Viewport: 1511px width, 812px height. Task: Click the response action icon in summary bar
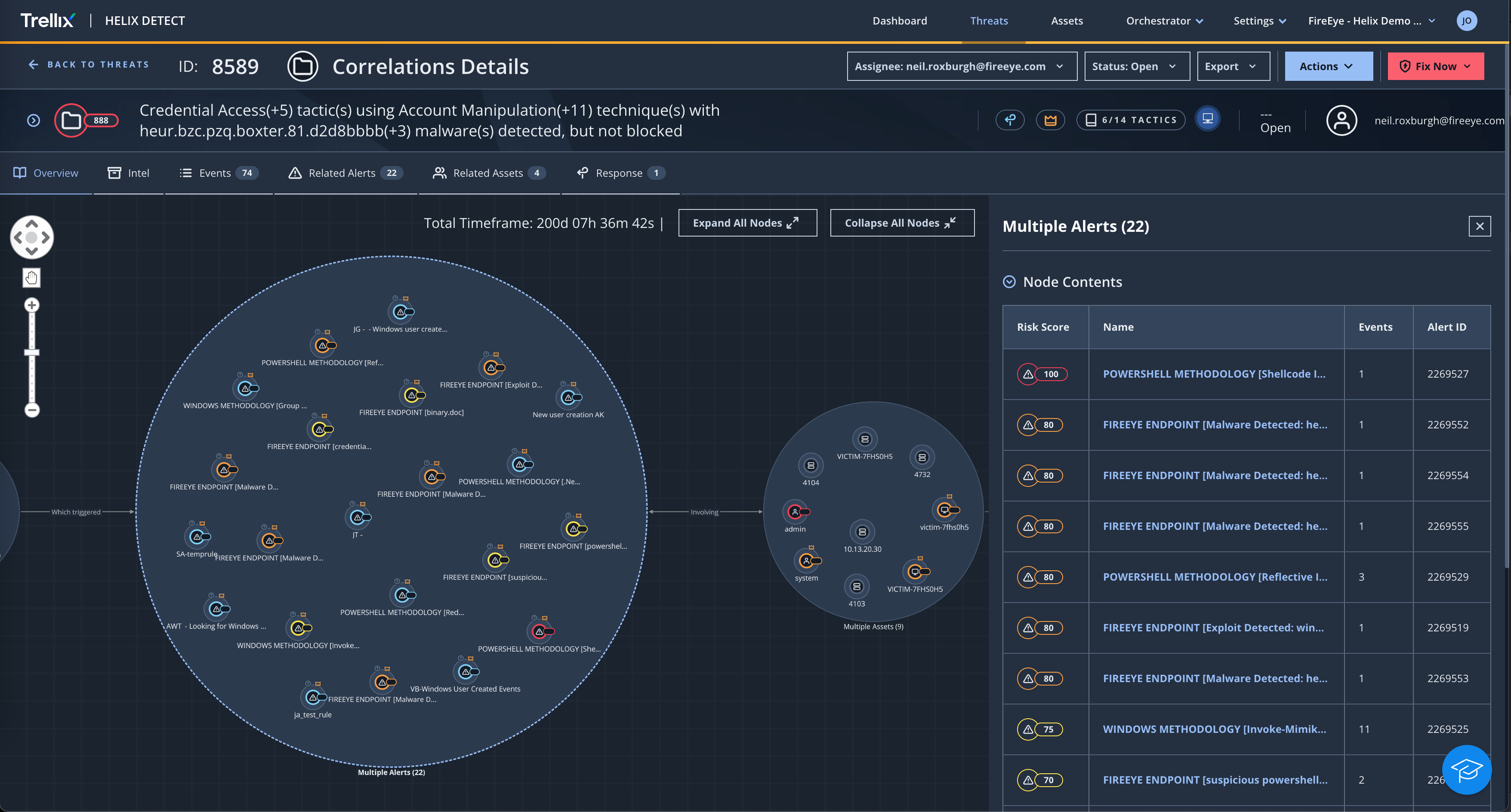coord(1010,120)
